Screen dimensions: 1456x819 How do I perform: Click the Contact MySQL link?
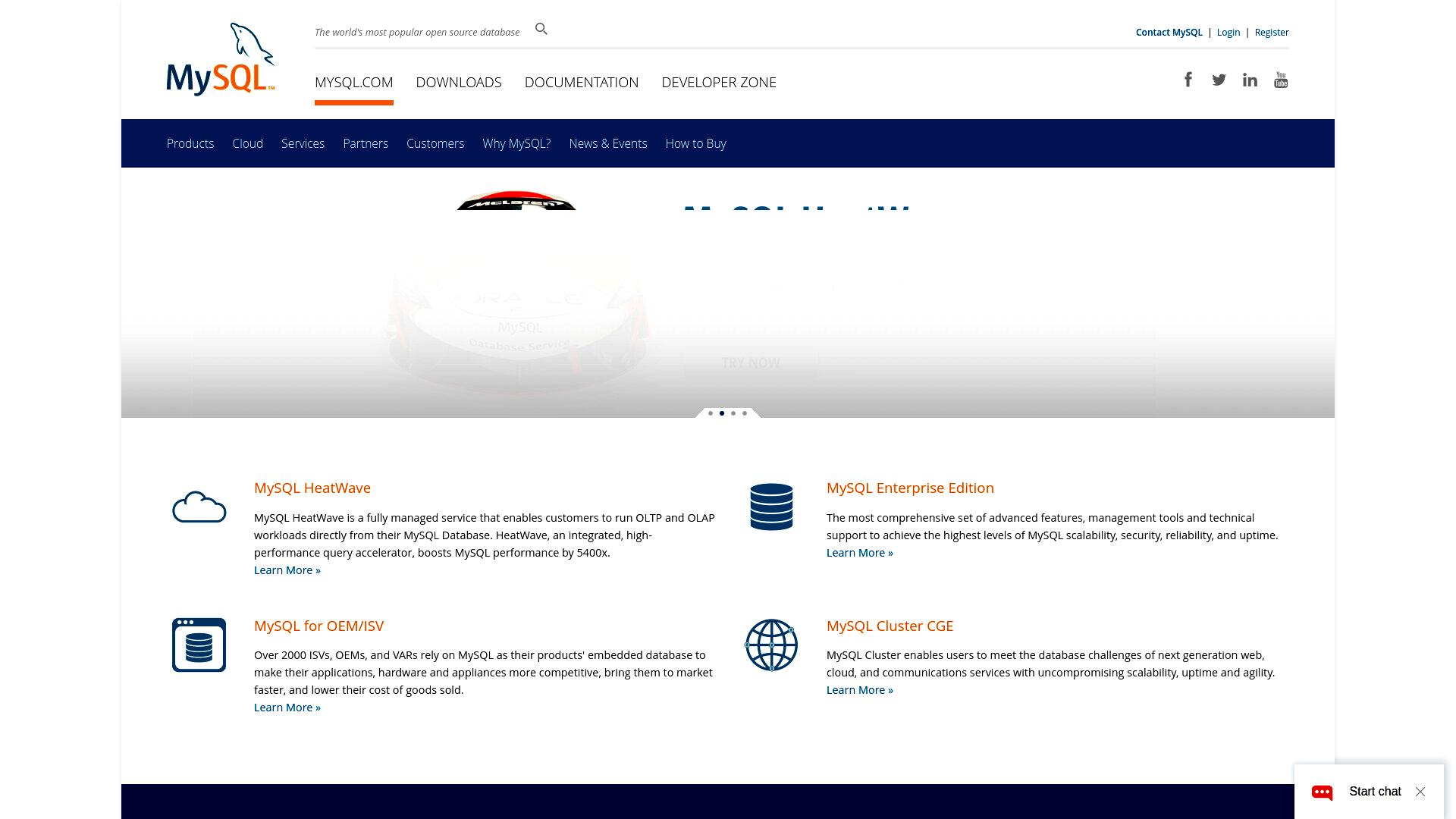(x=1169, y=32)
